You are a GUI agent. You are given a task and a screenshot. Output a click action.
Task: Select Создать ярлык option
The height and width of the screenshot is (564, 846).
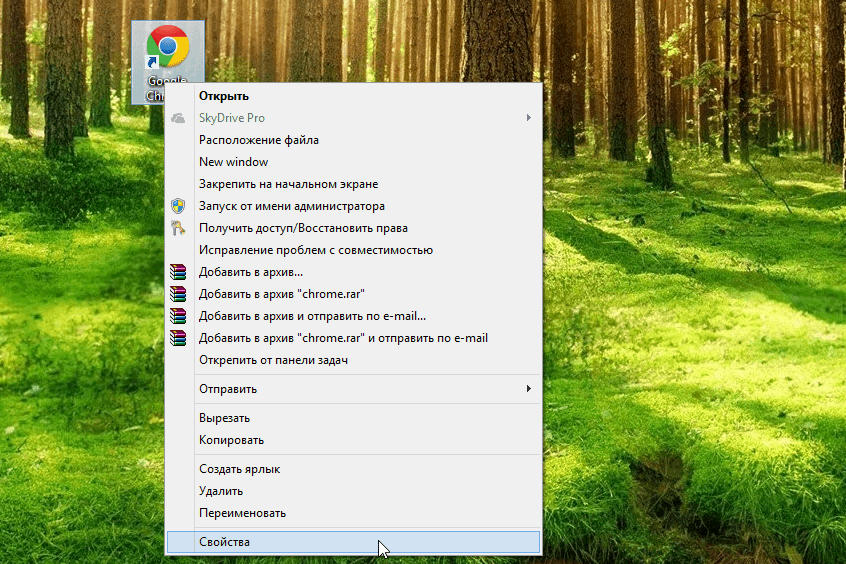239,469
